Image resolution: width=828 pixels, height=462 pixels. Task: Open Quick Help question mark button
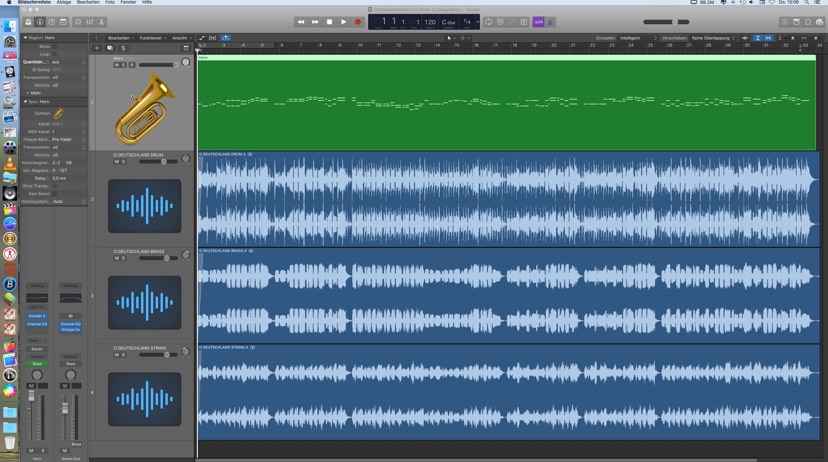(x=52, y=22)
